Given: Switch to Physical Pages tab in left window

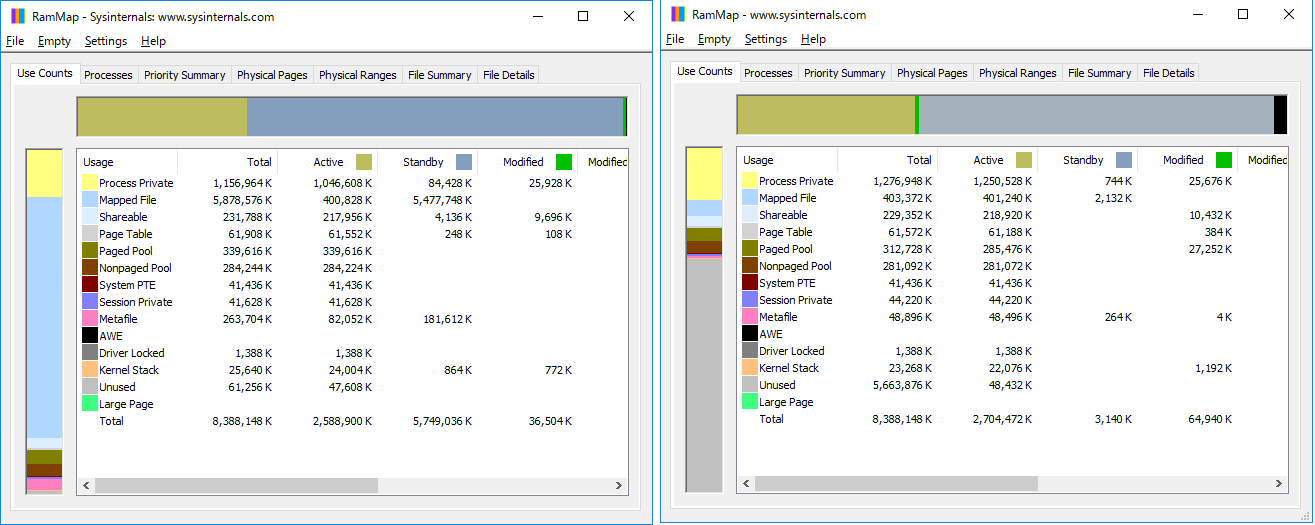Looking at the screenshot, I should [272, 75].
